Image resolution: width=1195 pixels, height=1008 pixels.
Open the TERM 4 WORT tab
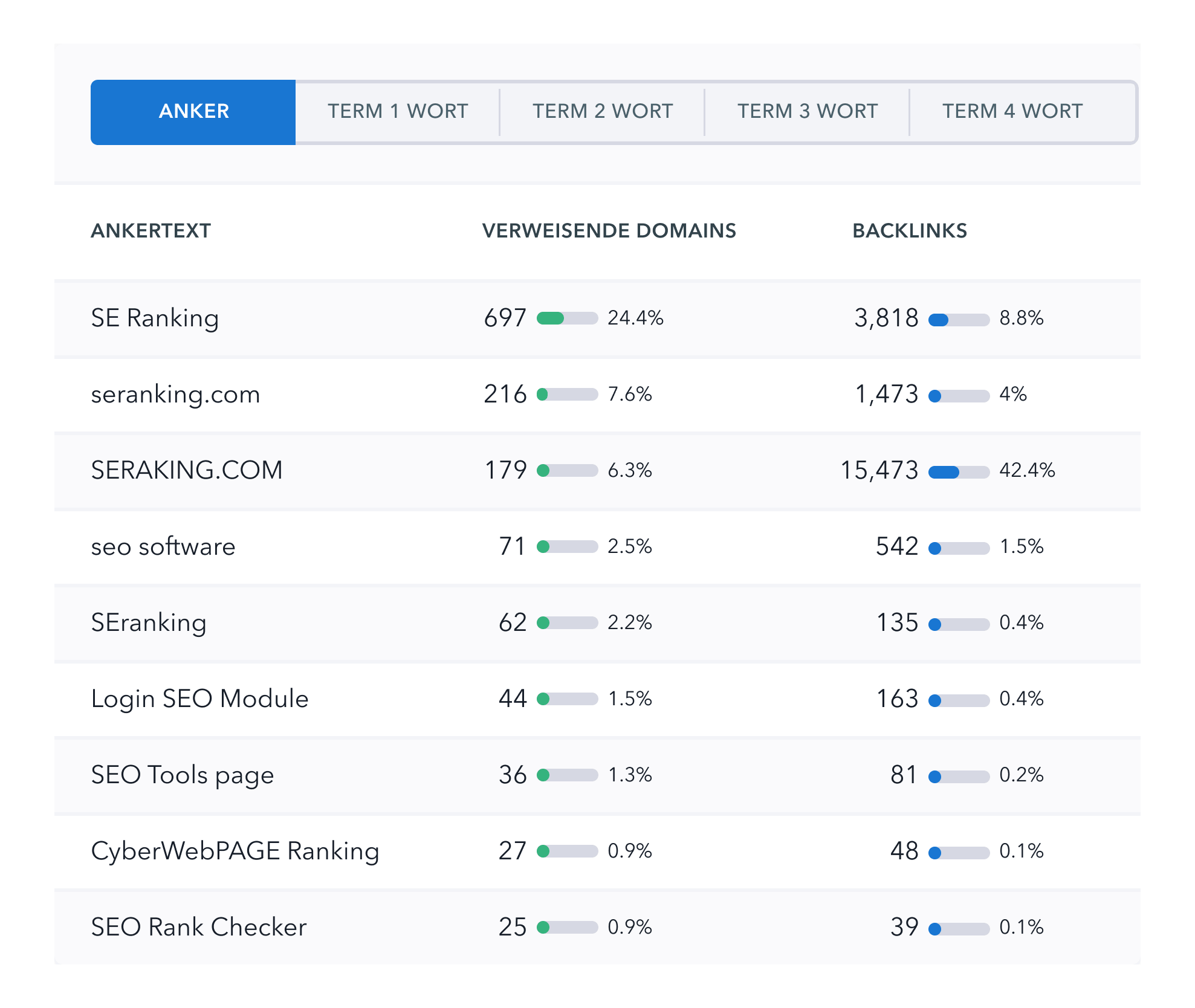pyautogui.click(x=1012, y=112)
